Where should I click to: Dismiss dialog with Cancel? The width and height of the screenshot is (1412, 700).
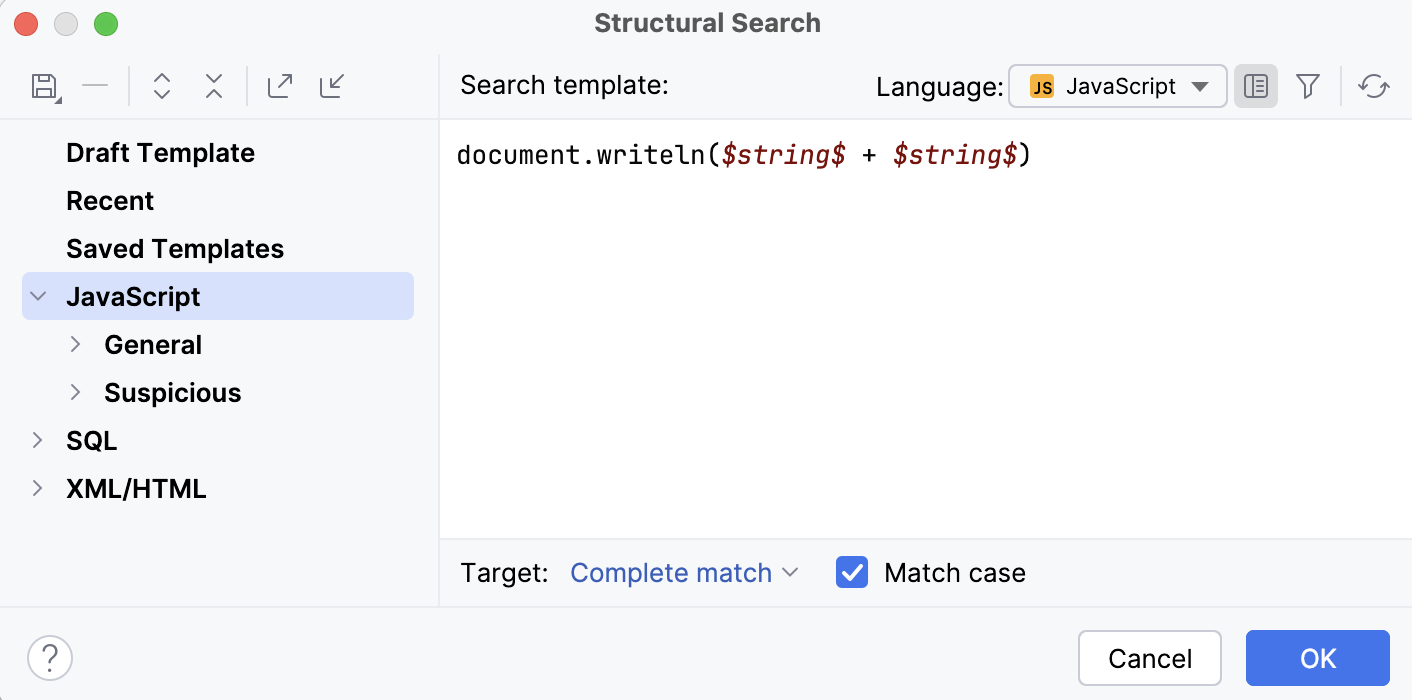coord(1150,658)
